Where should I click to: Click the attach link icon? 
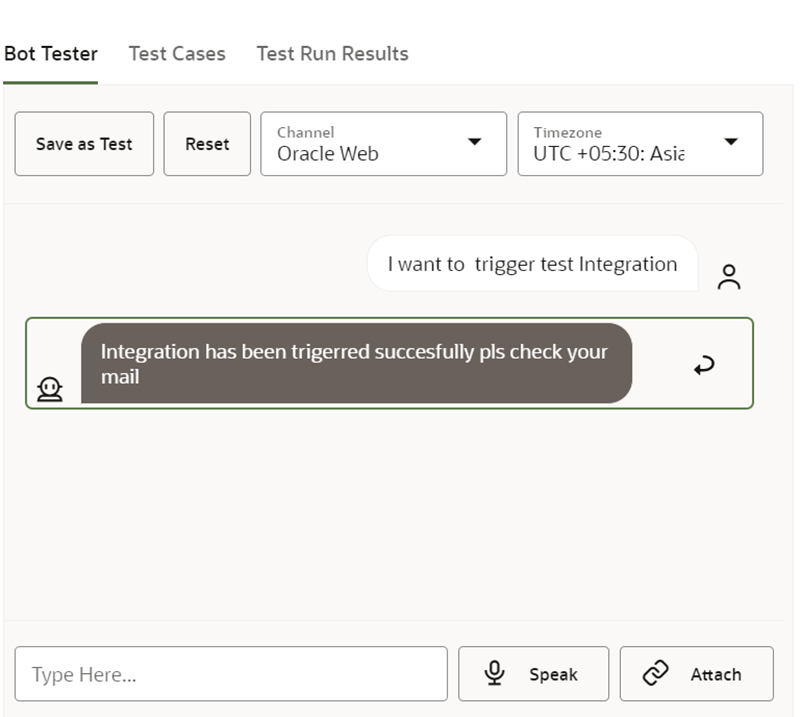tap(655, 674)
